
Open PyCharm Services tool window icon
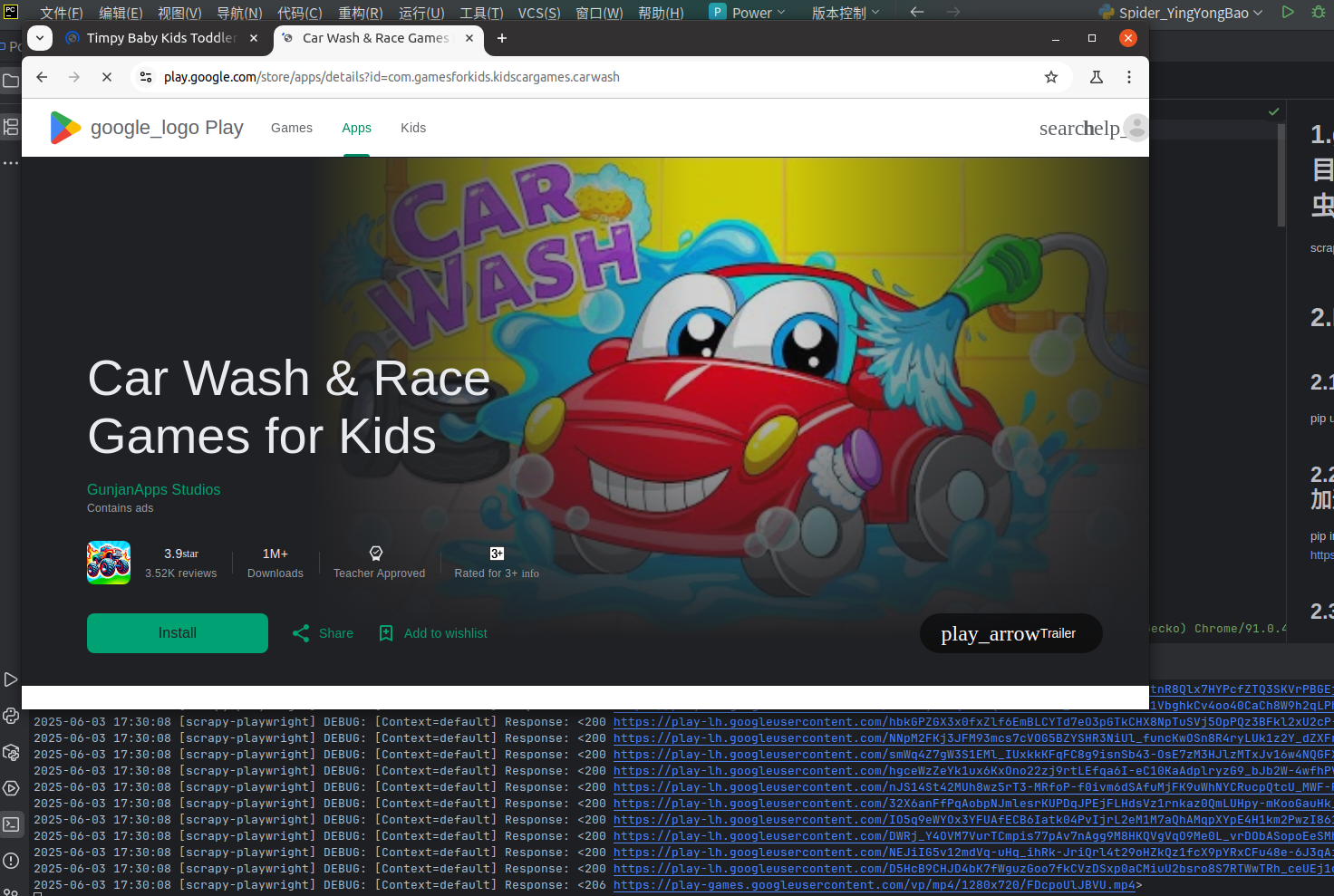click(x=11, y=788)
